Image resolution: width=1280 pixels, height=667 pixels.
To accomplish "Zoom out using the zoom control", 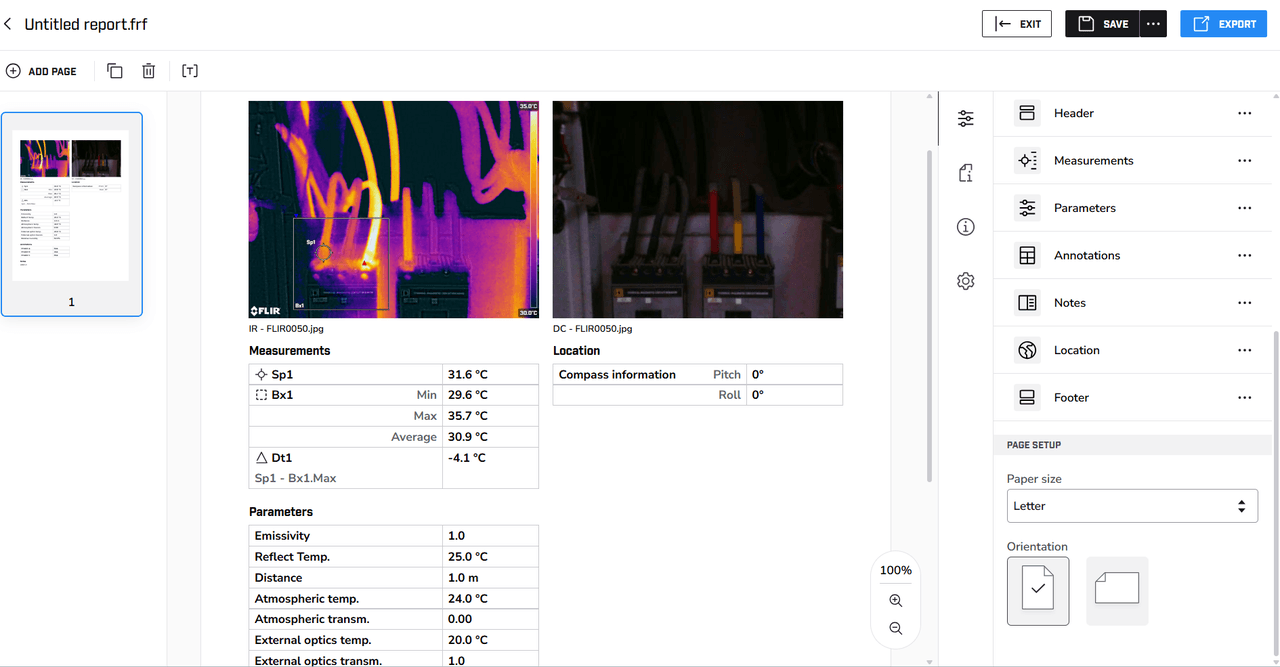I will 895,628.
